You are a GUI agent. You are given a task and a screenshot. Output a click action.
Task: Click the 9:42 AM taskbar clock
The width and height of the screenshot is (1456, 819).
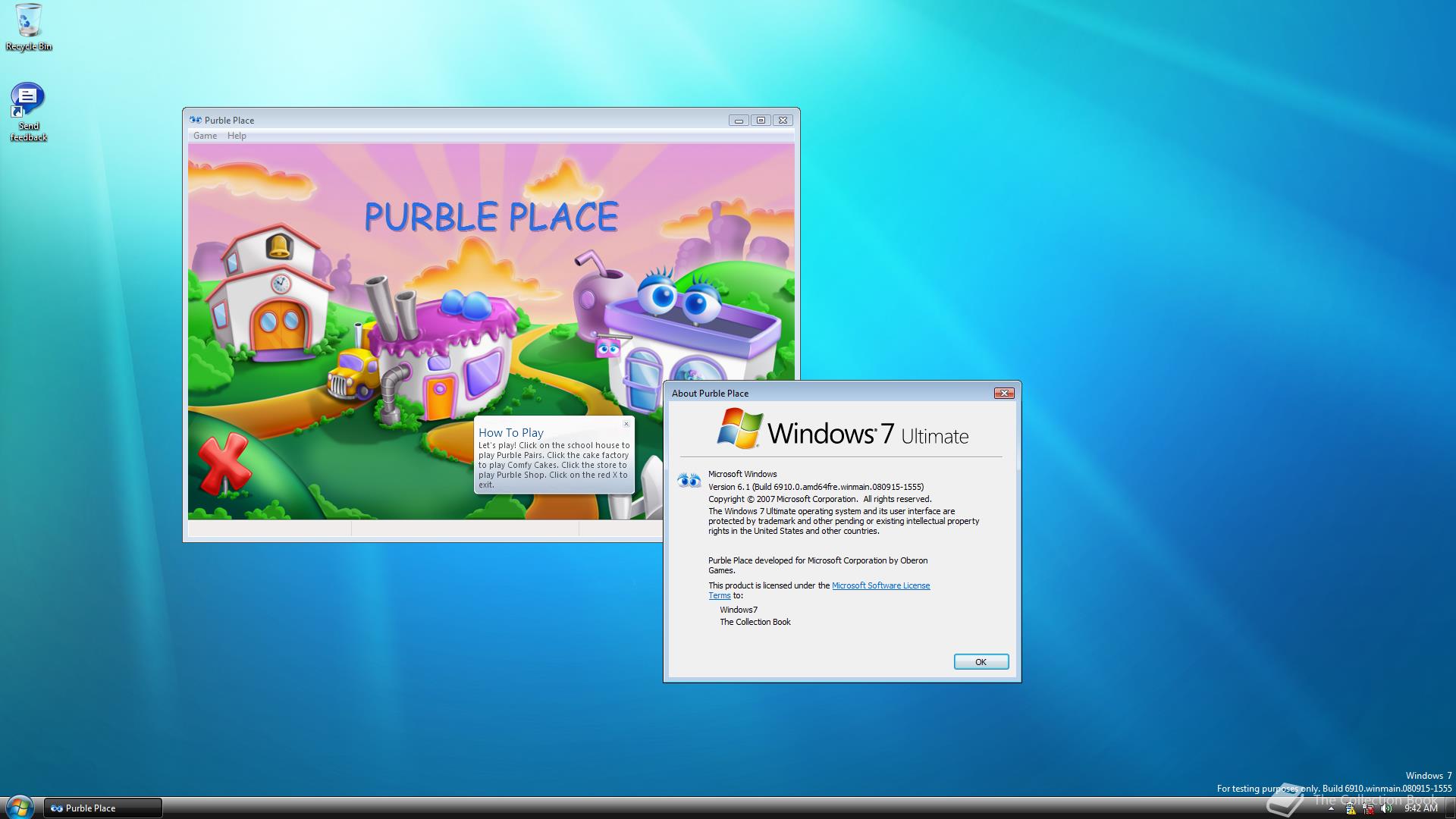(1420, 809)
